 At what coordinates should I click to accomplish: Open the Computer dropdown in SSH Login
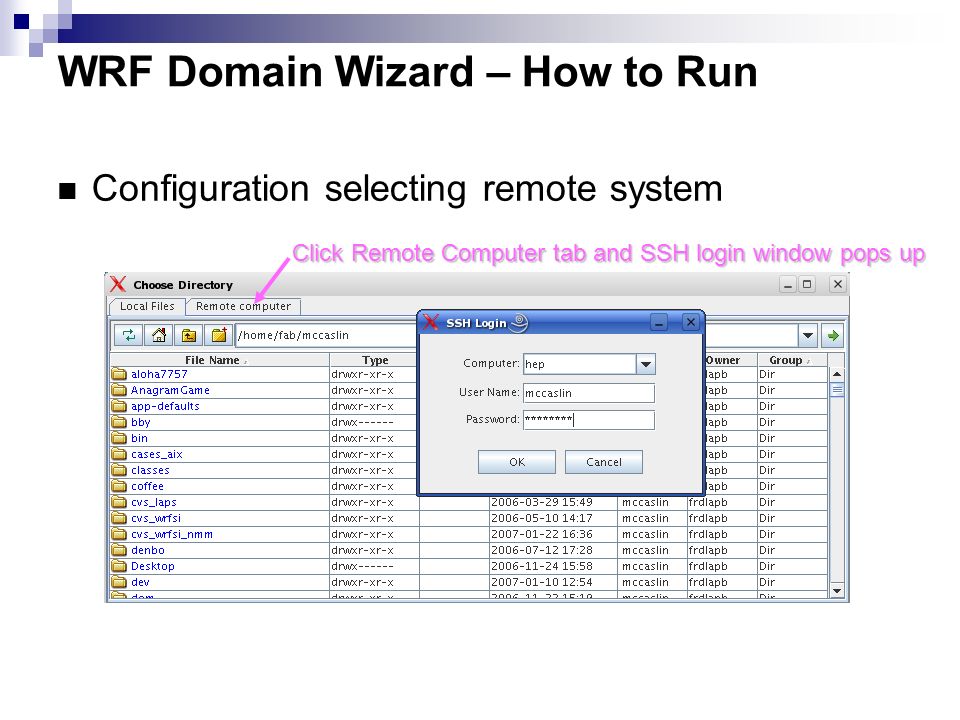click(x=645, y=364)
